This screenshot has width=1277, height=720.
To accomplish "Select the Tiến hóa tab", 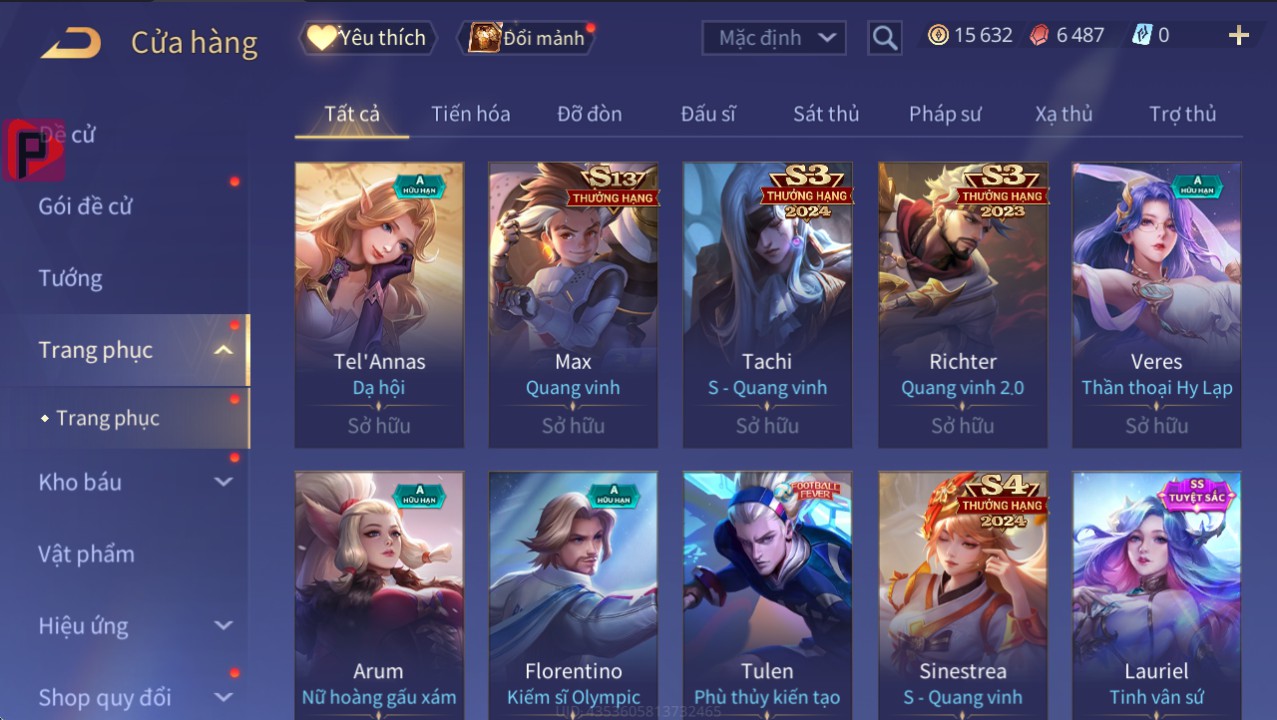I will click(x=471, y=114).
